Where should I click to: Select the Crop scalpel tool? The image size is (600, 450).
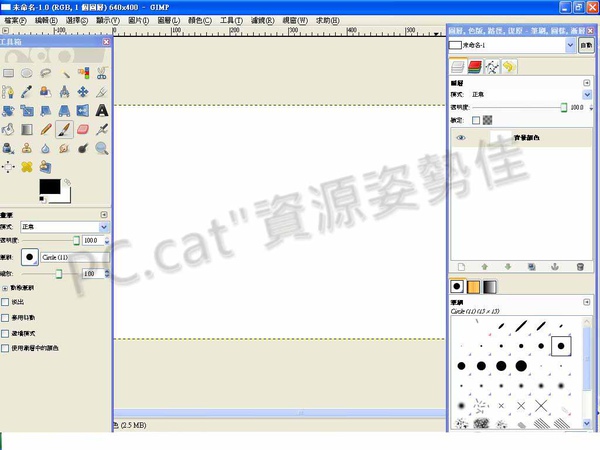pyautogui.click(x=102, y=92)
